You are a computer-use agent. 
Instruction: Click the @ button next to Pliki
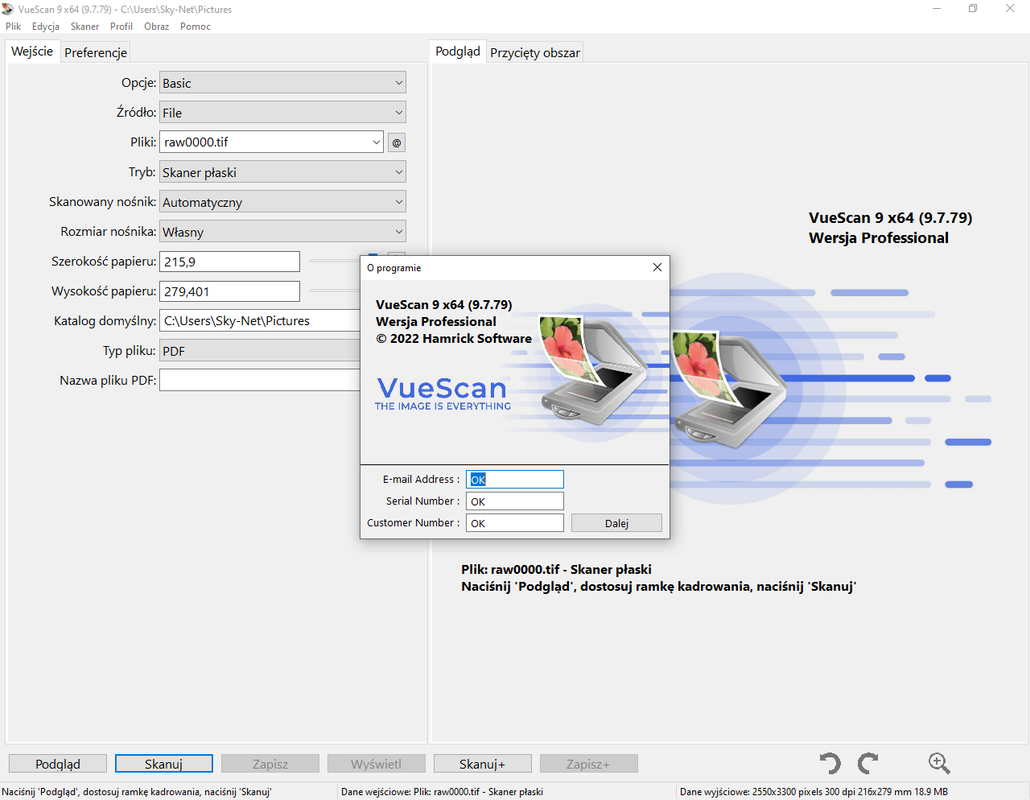(396, 143)
